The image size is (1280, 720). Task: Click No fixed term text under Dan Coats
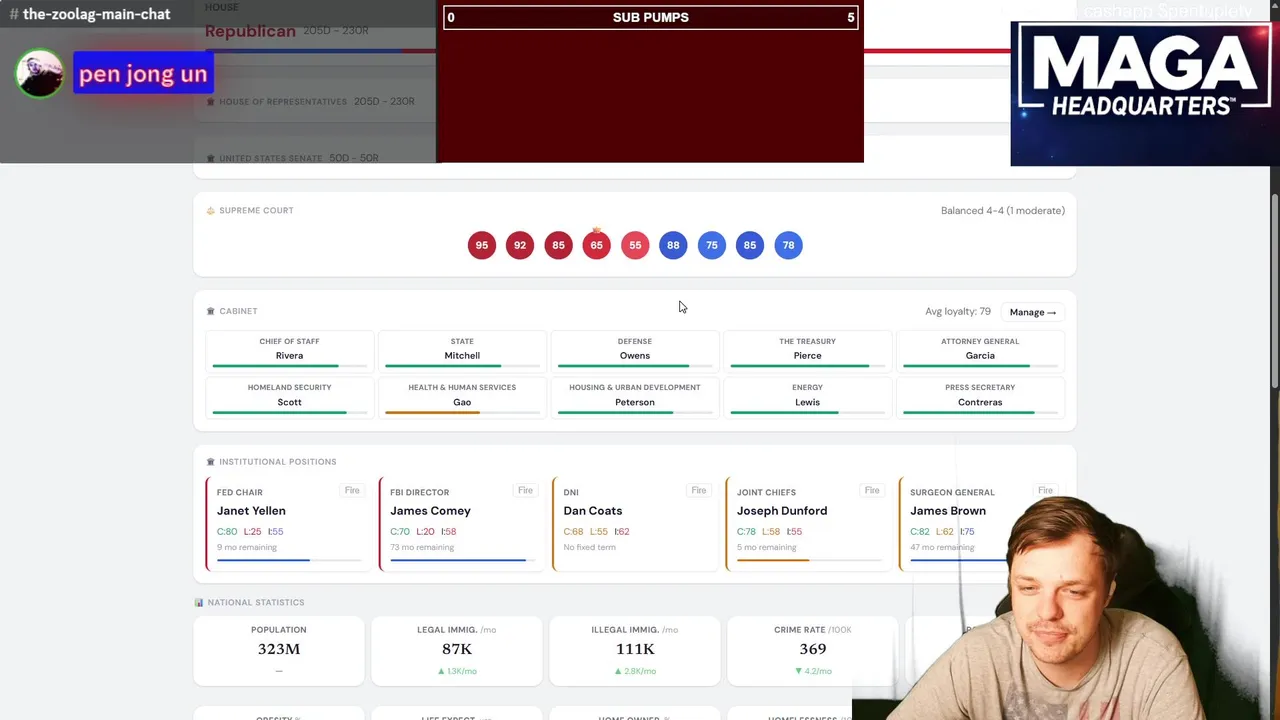tap(590, 547)
